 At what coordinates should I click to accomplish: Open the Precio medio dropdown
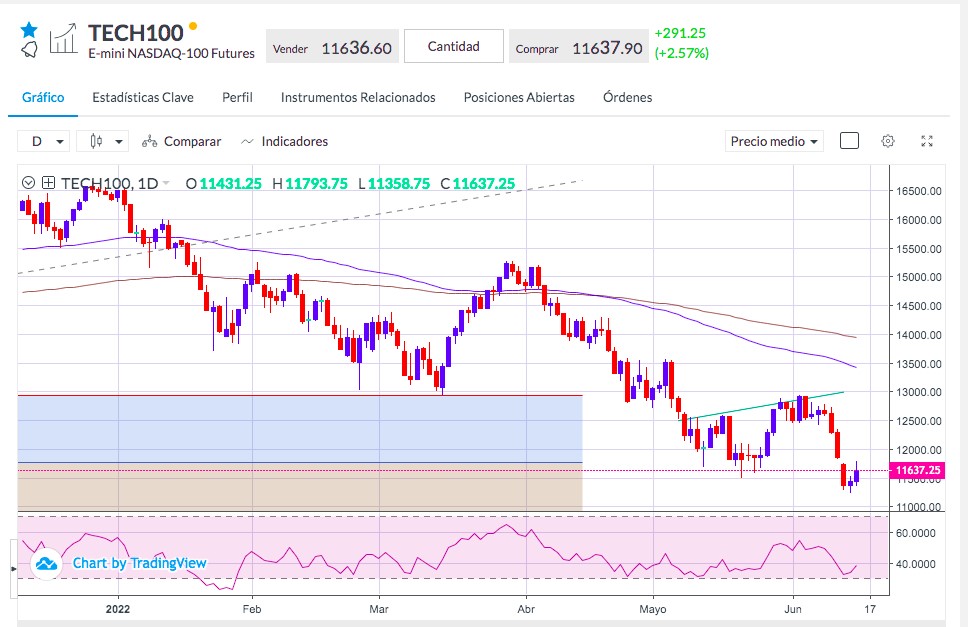pos(774,141)
